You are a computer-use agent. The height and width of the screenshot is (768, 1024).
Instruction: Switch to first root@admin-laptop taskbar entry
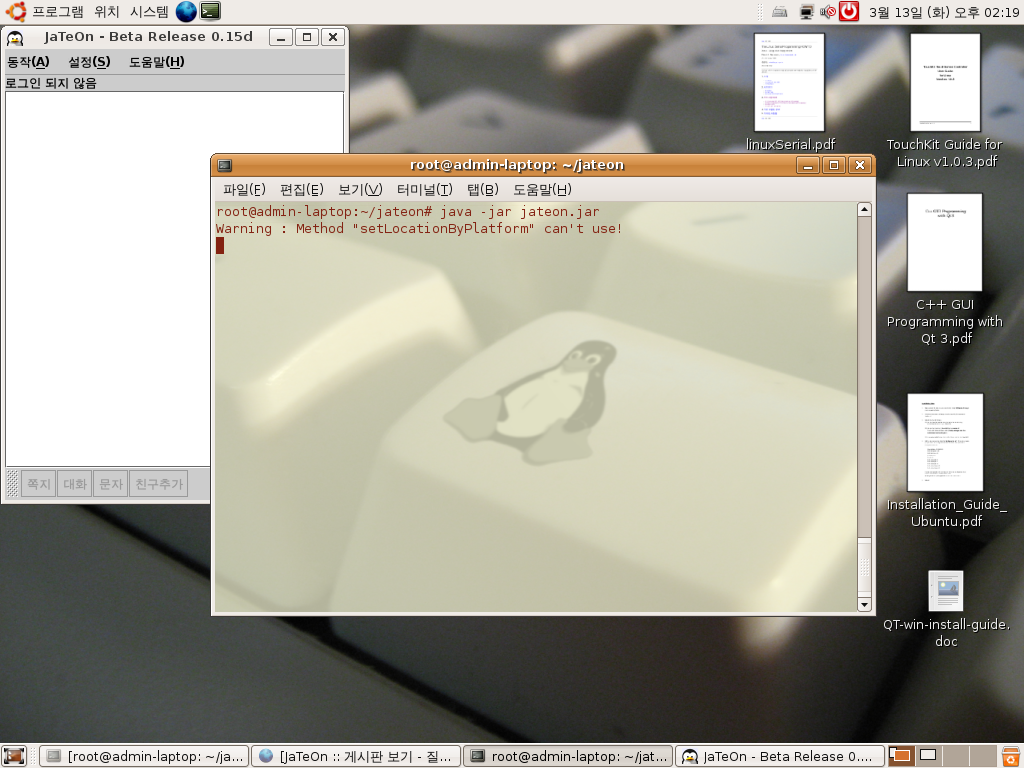tap(144, 756)
